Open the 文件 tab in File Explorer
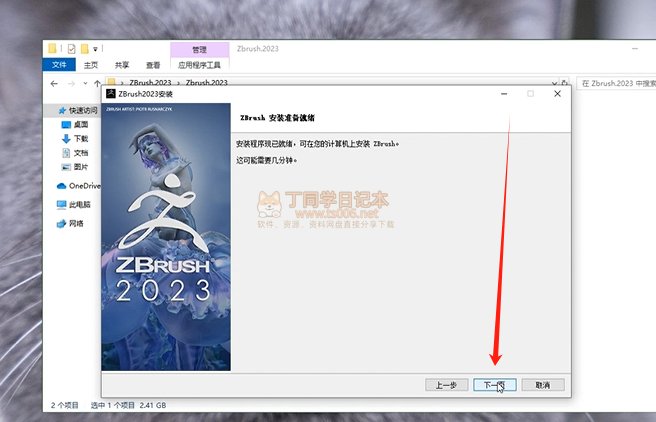The image size is (656, 422). point(59,65)
